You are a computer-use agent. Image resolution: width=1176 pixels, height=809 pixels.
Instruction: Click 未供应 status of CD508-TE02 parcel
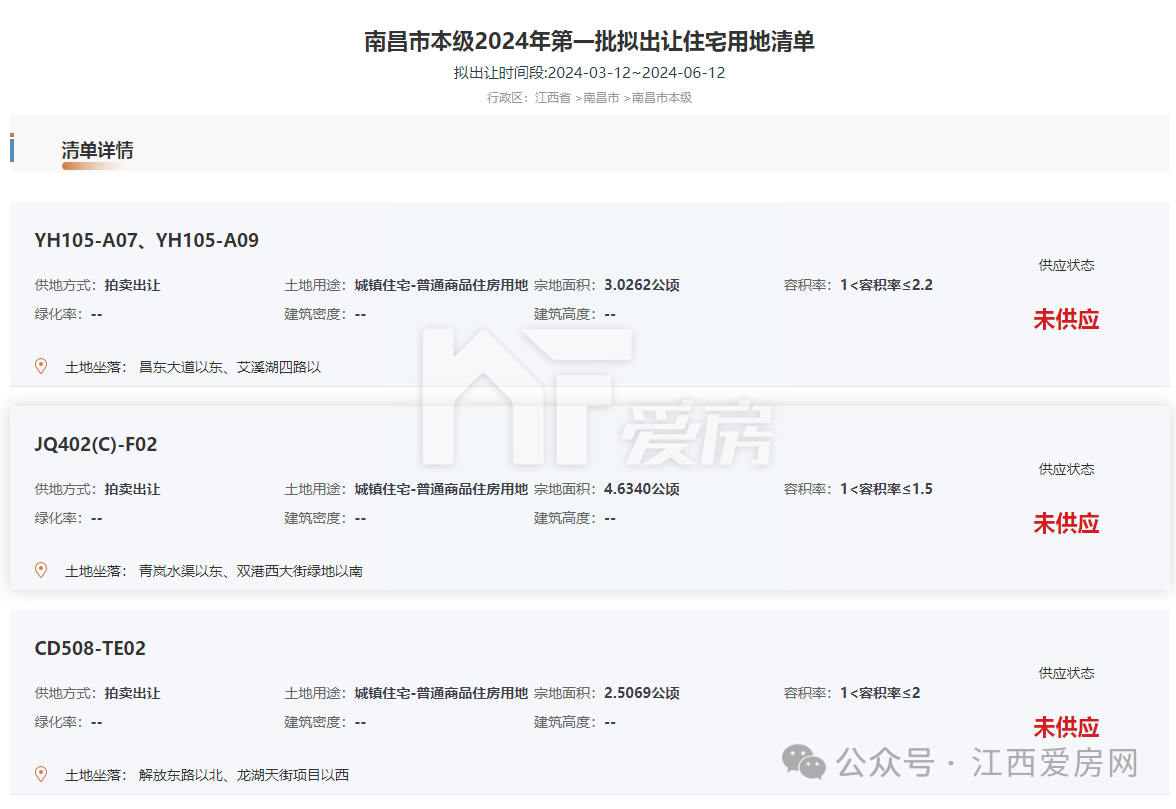[x=1066, y=727]
